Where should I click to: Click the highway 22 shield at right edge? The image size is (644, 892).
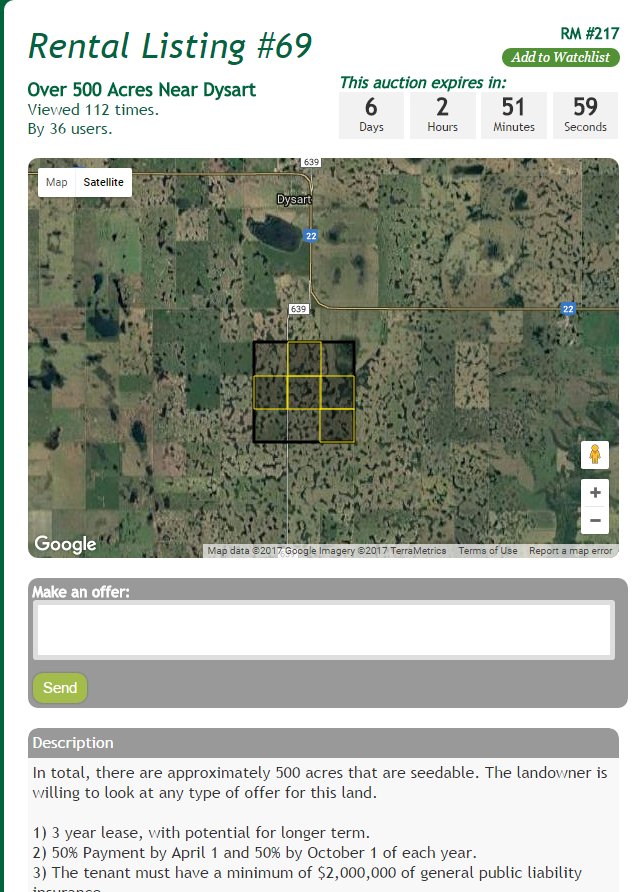[x=568, y=309]
